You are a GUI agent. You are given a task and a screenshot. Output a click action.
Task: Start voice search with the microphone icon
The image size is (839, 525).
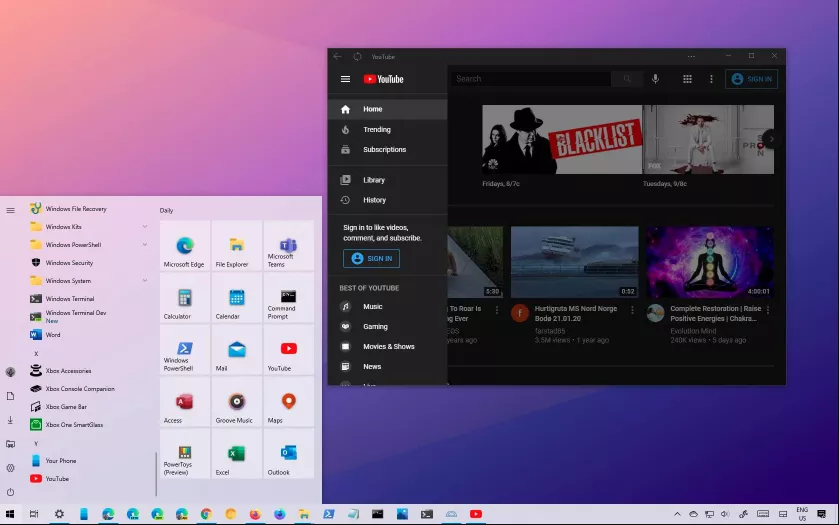655,79
